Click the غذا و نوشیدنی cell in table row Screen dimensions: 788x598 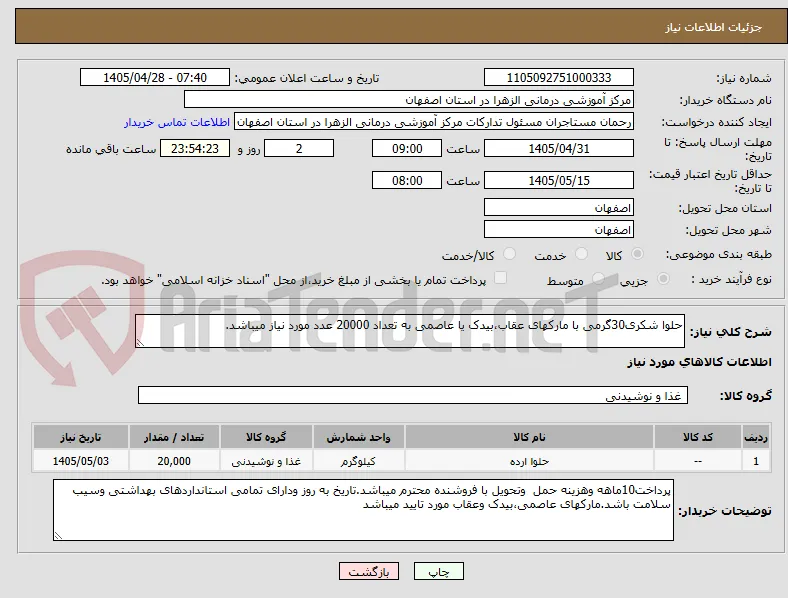point(266,461)
